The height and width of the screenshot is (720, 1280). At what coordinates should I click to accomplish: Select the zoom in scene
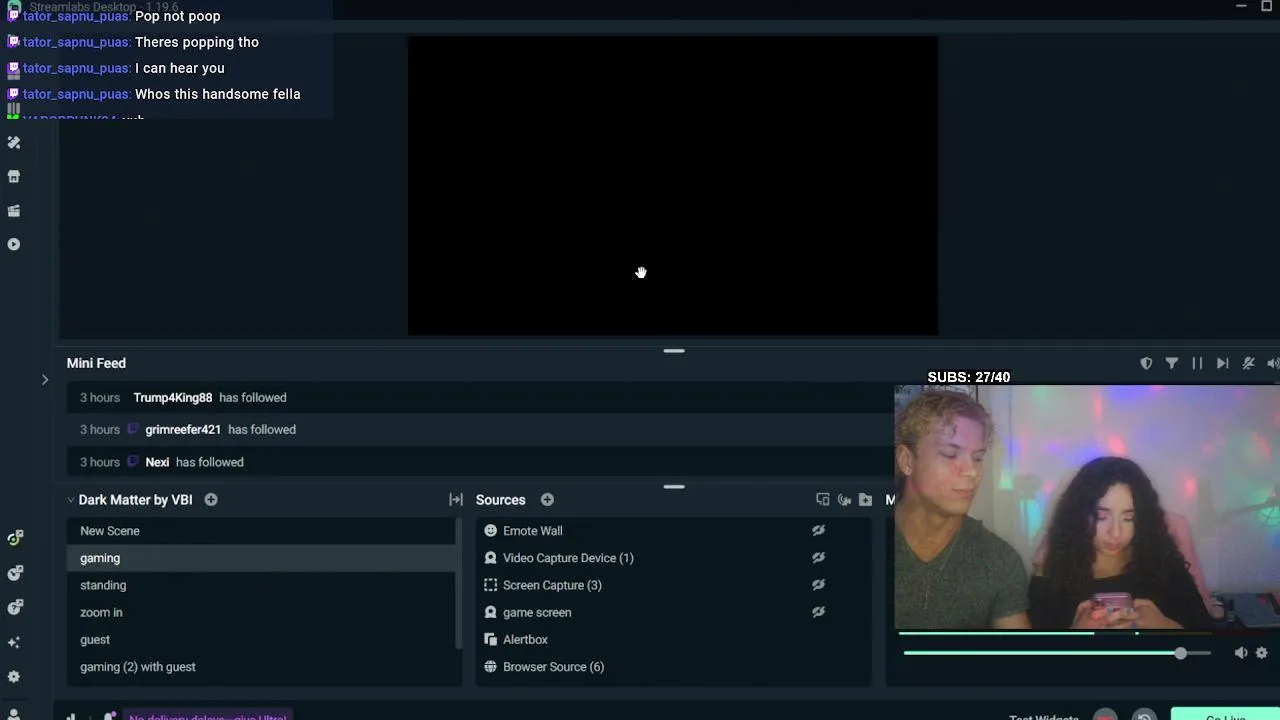(x=261, y=612)
